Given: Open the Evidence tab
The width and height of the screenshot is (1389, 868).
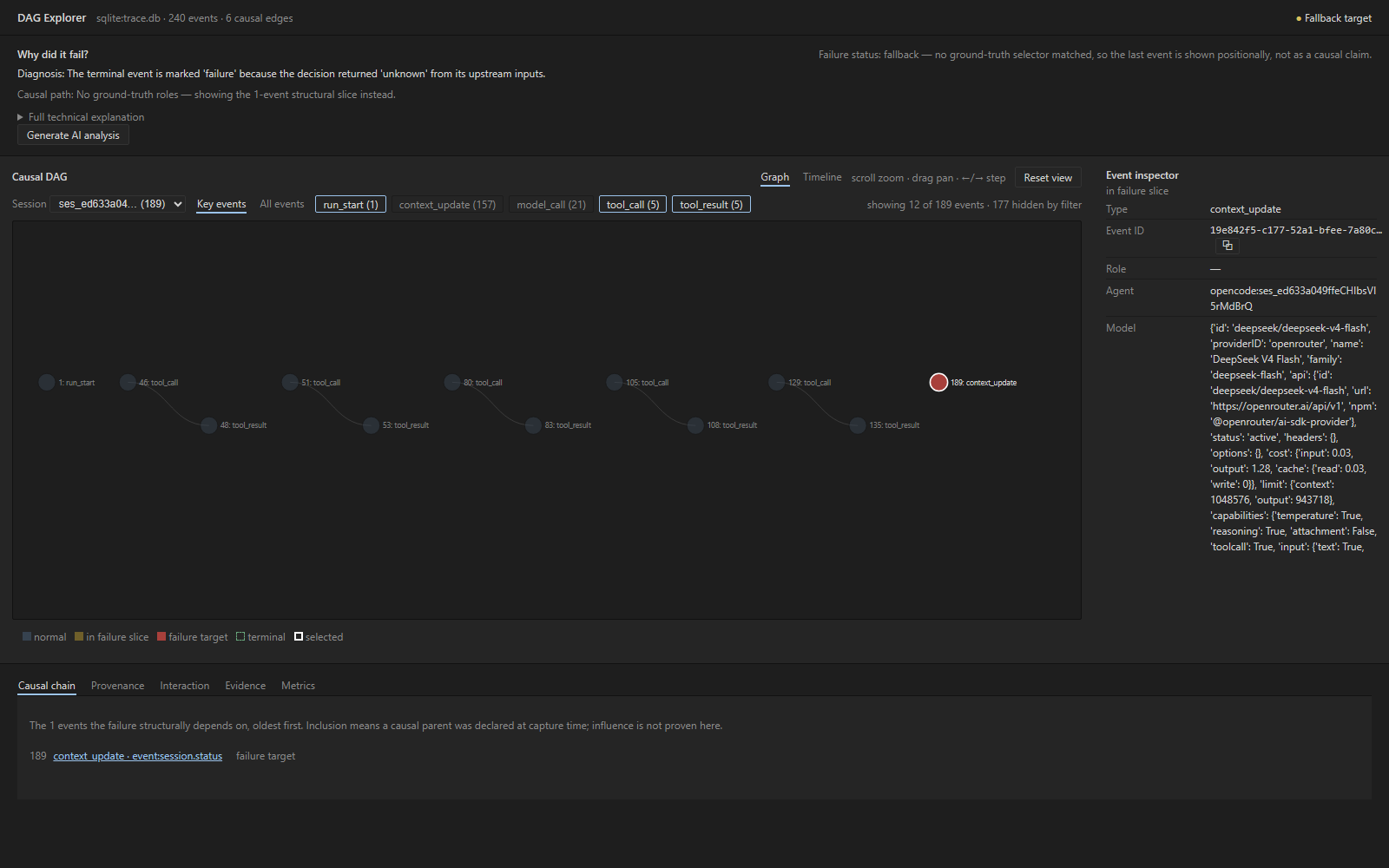Looking at the screenshot, I should (x=246, y=686).
